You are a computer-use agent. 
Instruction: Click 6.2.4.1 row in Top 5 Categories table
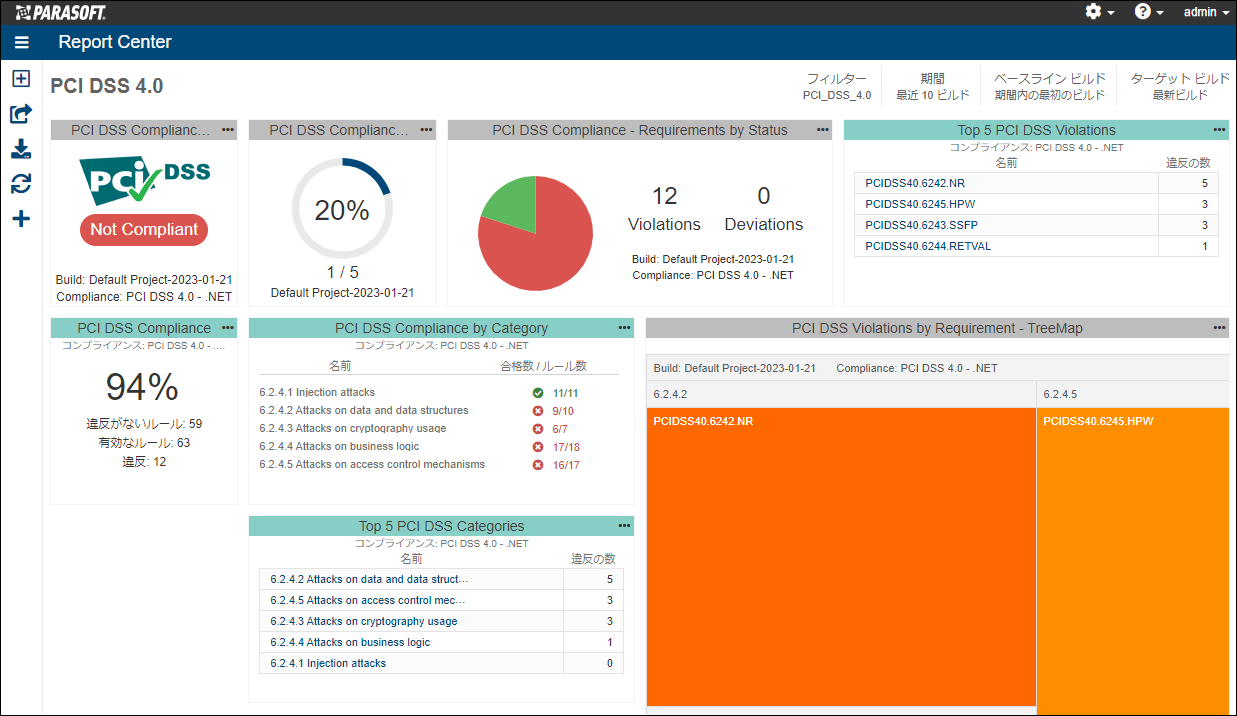tap(441, 663)
